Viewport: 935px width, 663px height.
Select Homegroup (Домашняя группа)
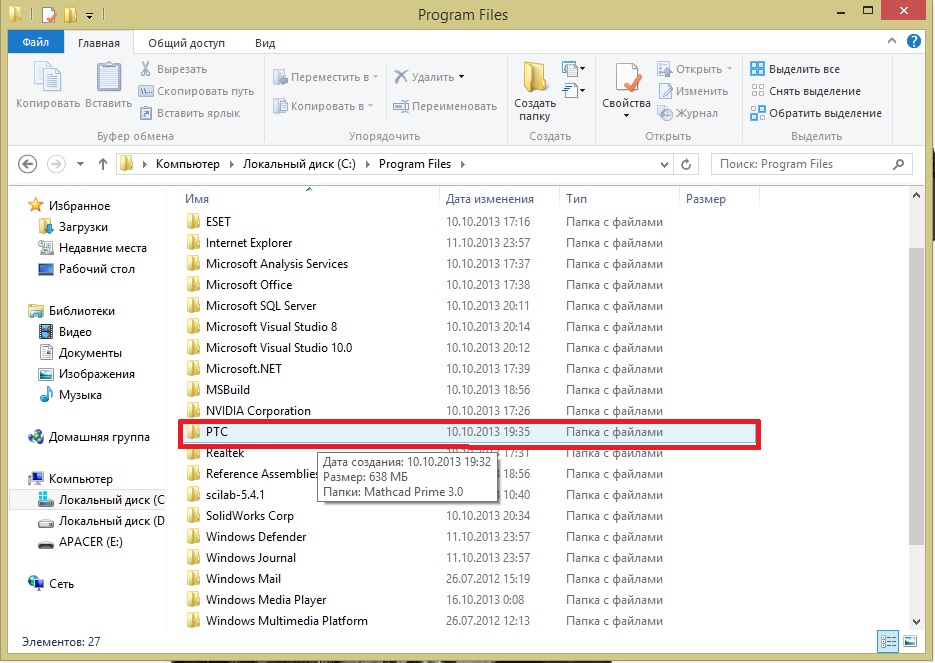88,436
